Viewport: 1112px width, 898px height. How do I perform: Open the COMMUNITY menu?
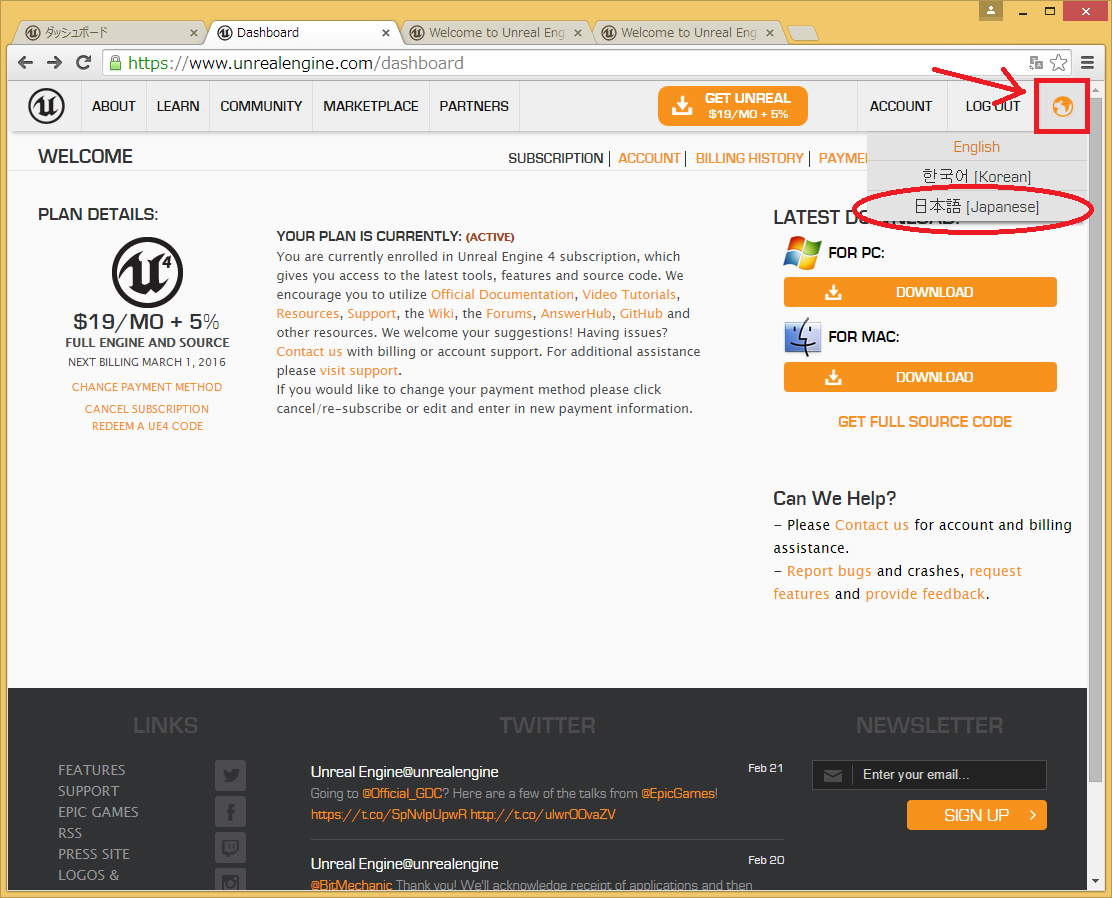point(261,106)
